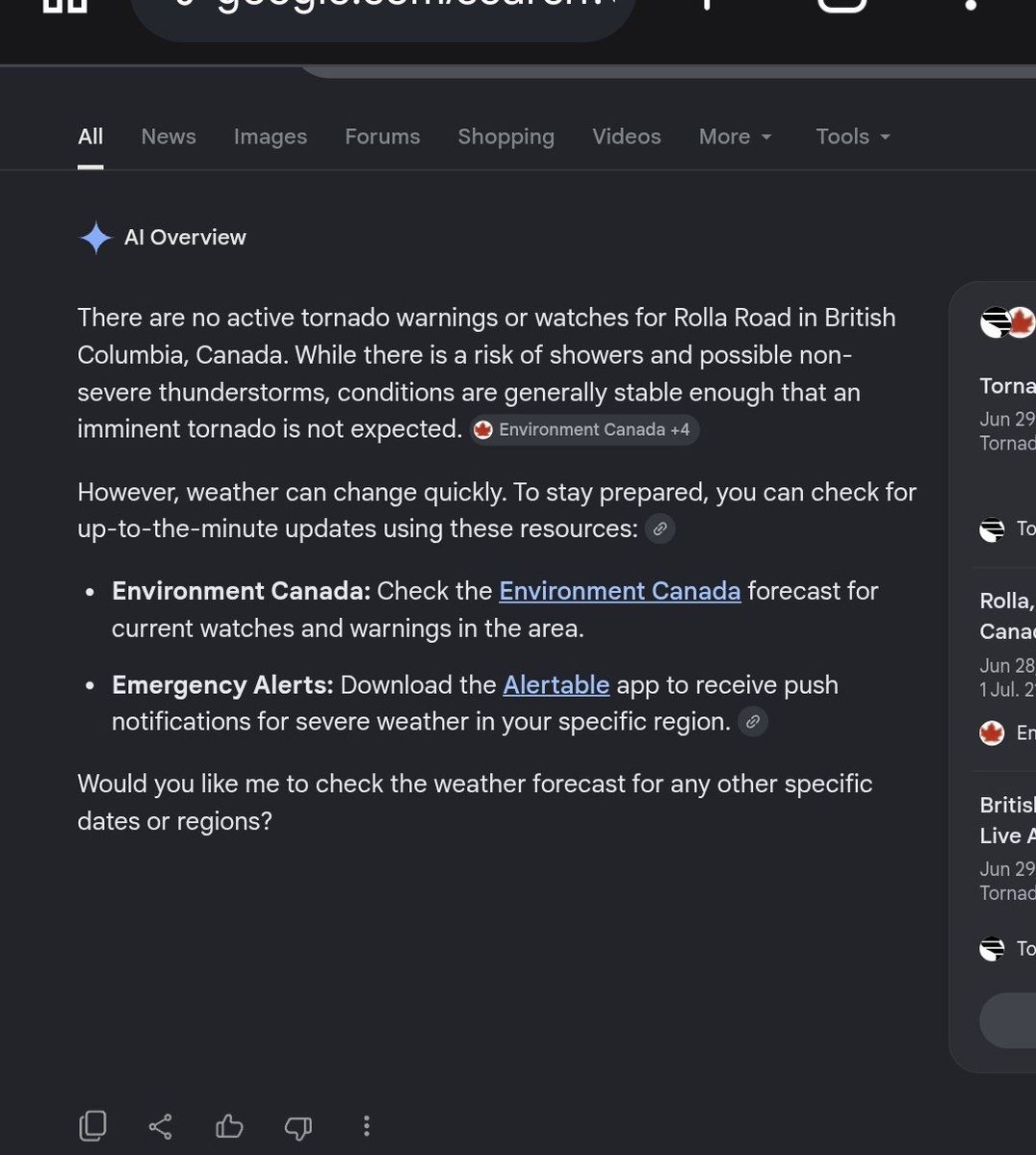
Task: Follow the Environment Canada hyperlink
Action: coord(620,590)
